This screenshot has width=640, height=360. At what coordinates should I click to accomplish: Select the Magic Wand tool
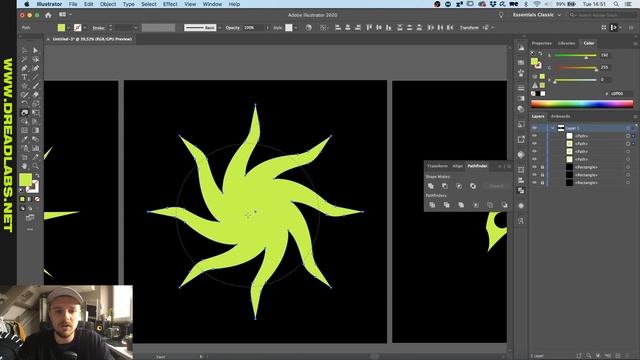pos(24,59)
